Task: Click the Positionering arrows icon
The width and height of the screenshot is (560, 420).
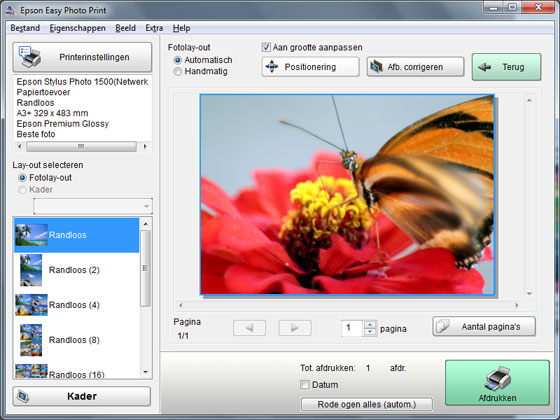Action: click(272, 67)
